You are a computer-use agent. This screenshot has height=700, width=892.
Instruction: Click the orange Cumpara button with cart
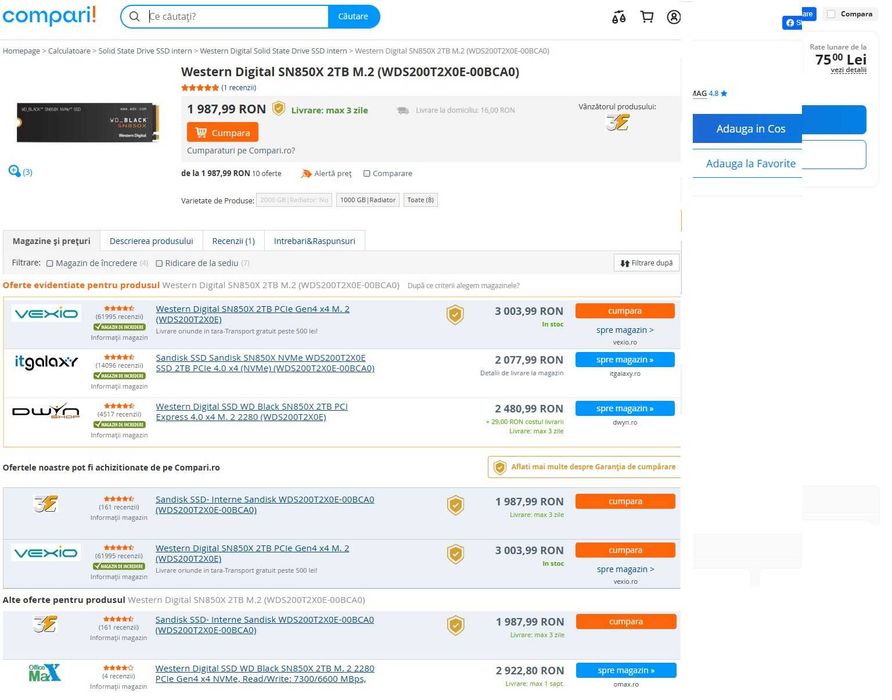click(222, 132)
